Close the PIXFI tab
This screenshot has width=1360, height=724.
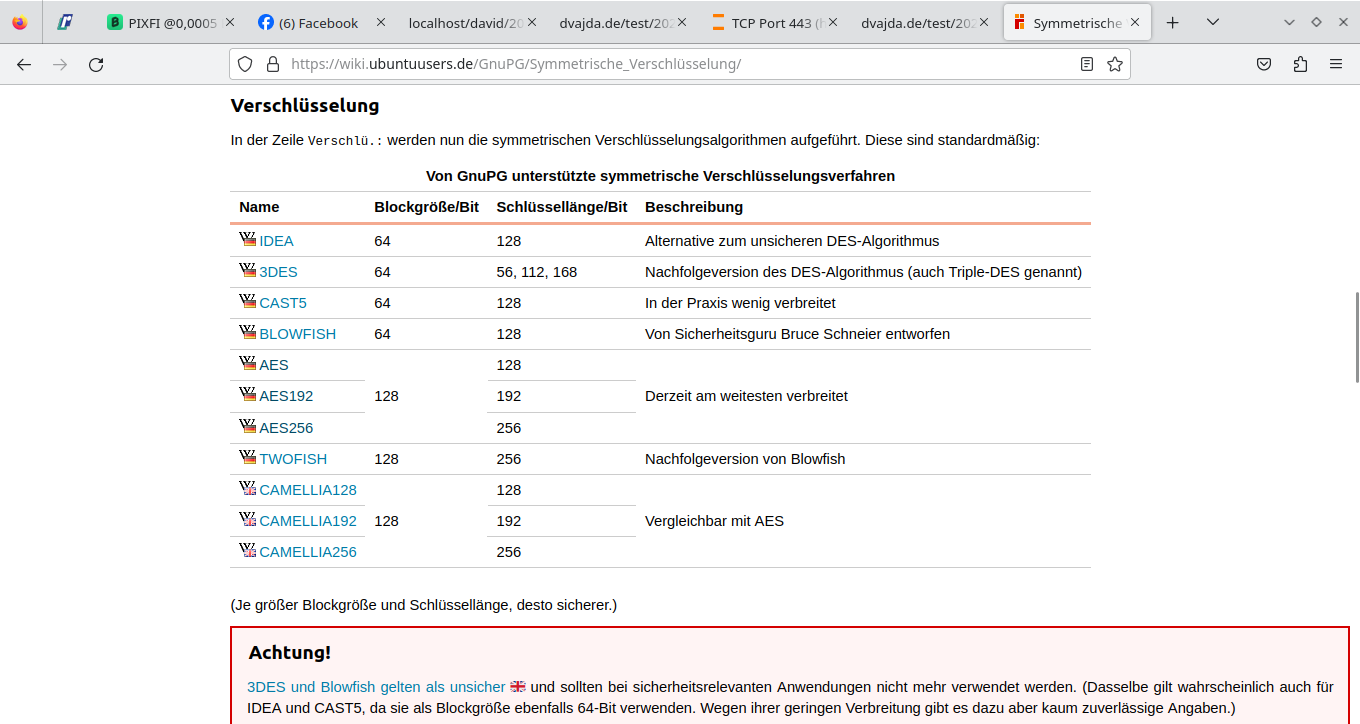pos(230,22)
